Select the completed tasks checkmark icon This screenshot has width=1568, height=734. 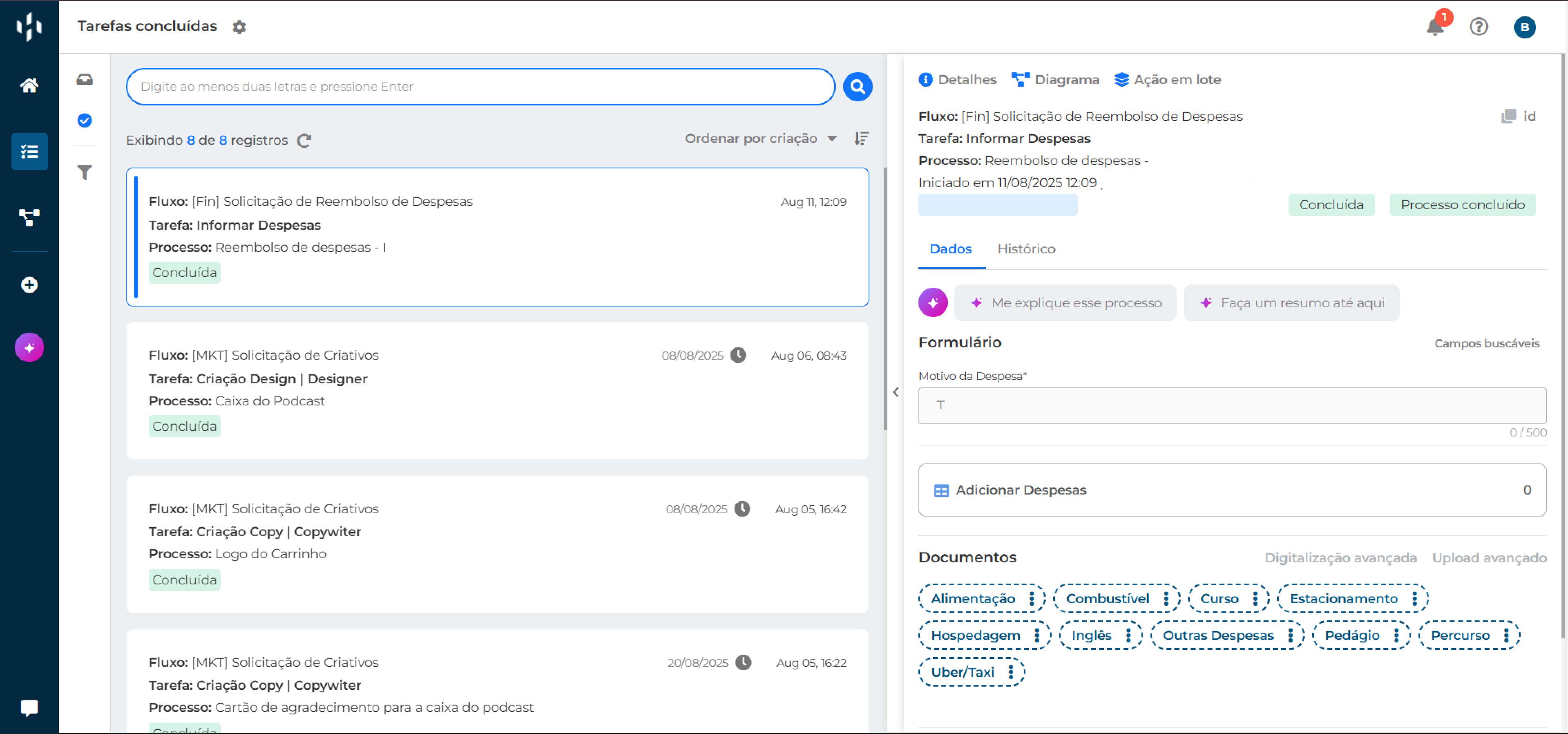click(85, 121)
